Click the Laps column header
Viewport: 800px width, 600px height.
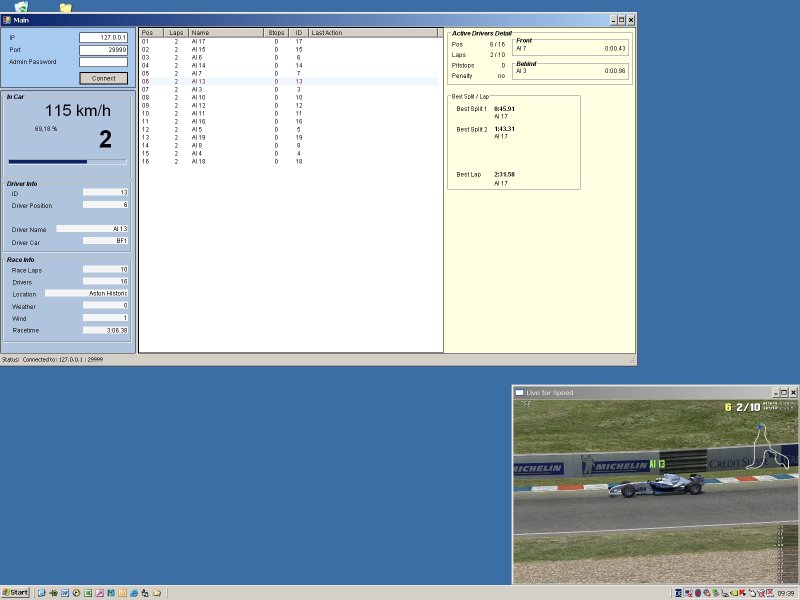[x=176, y=33]
